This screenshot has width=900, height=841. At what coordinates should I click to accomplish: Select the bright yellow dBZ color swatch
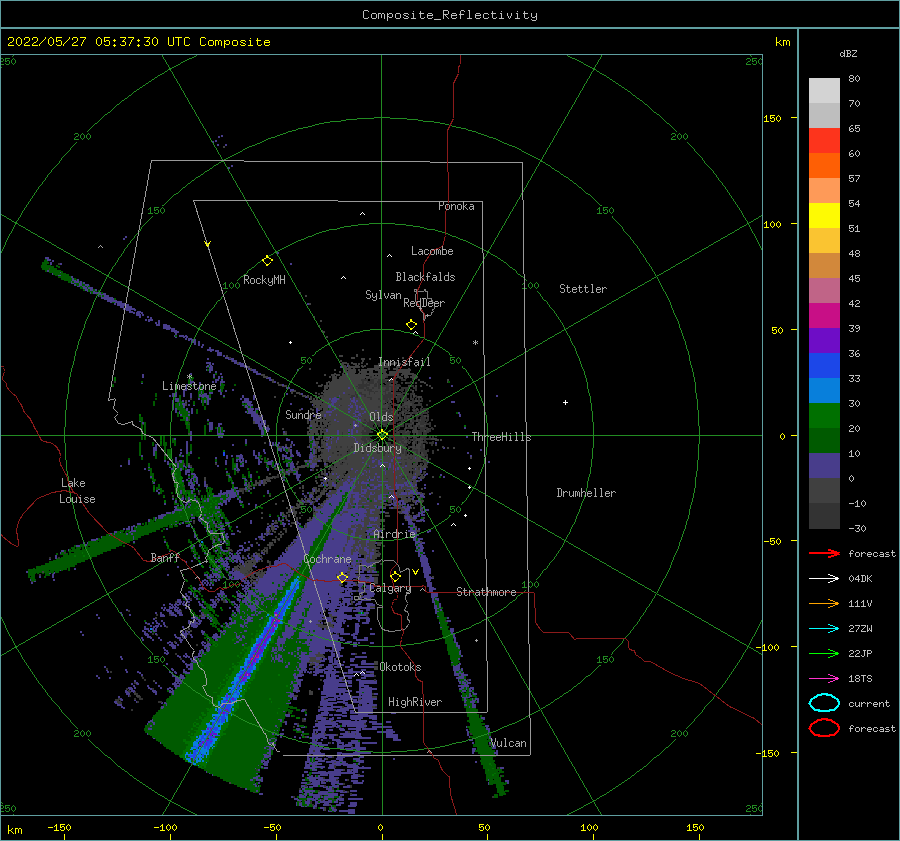pyautogui.click(x=824, y=216)
